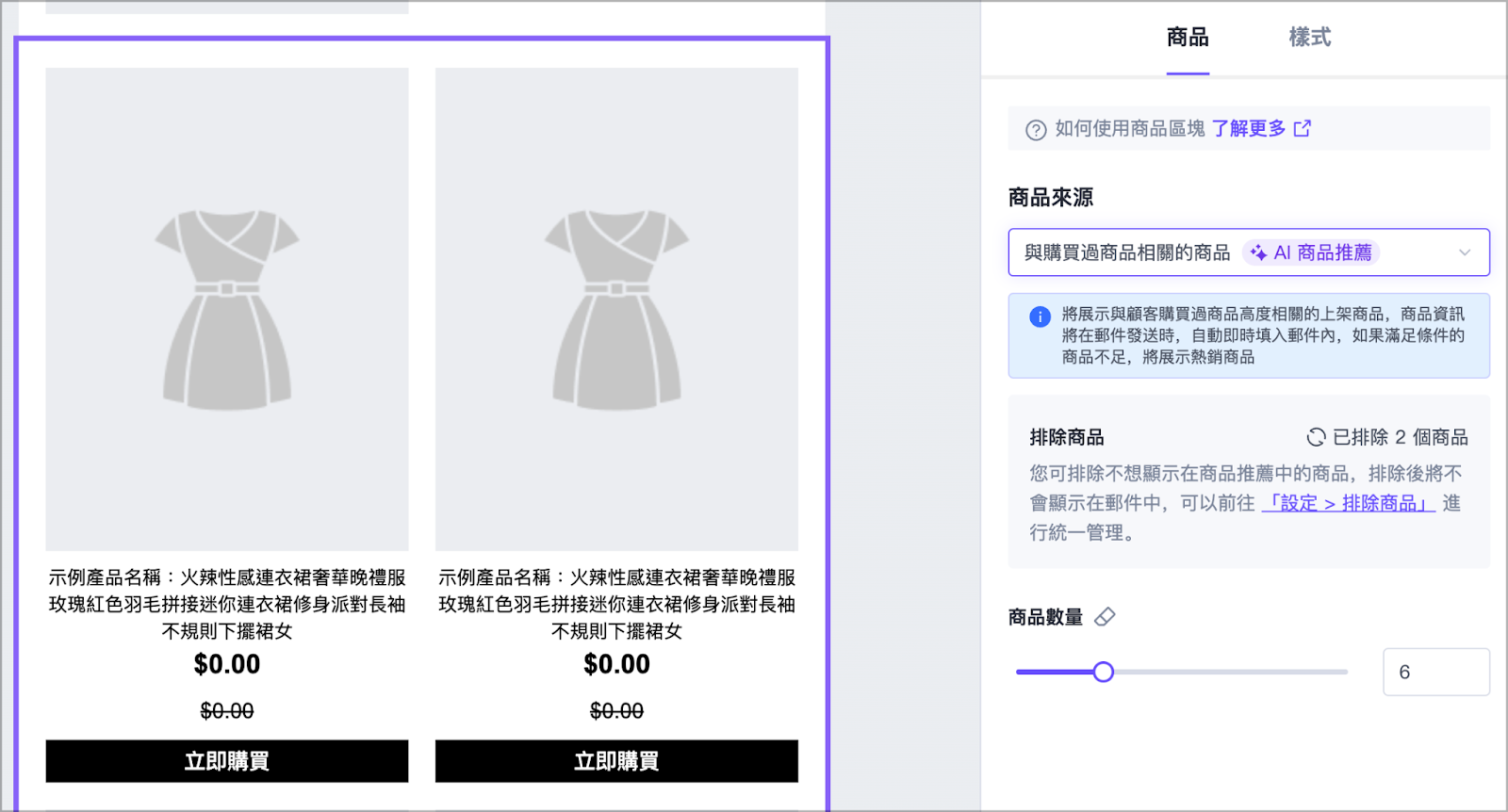
Task: Switch to the 樣式 tab
Action: coord(1309,38)
